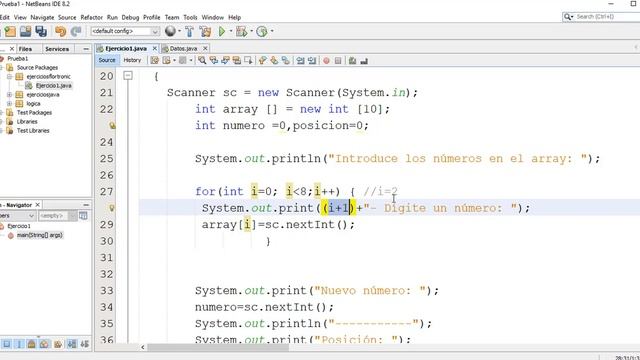Click the Profile Project icon
The height and width of the screenshot is (360, 640).
click(x=262, y=31)
